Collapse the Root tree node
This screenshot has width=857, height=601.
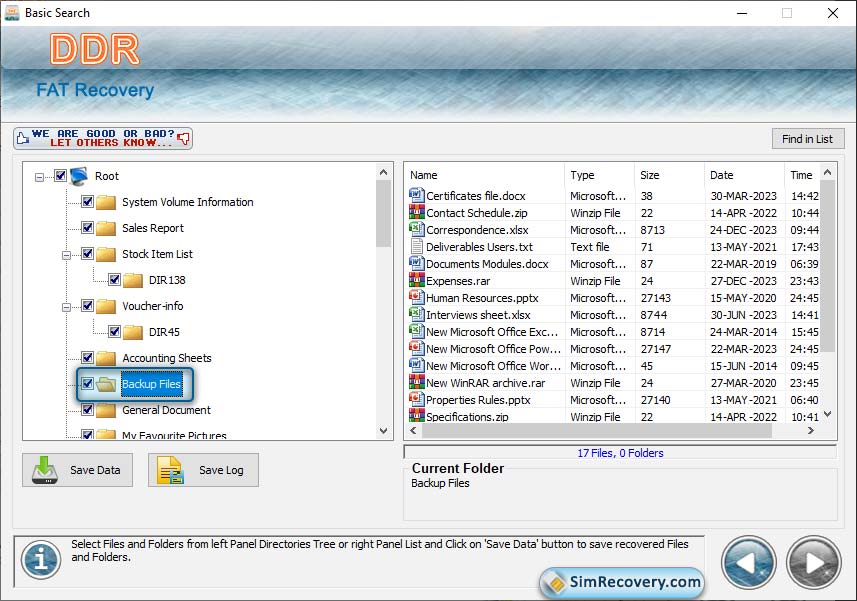point(39,177)
